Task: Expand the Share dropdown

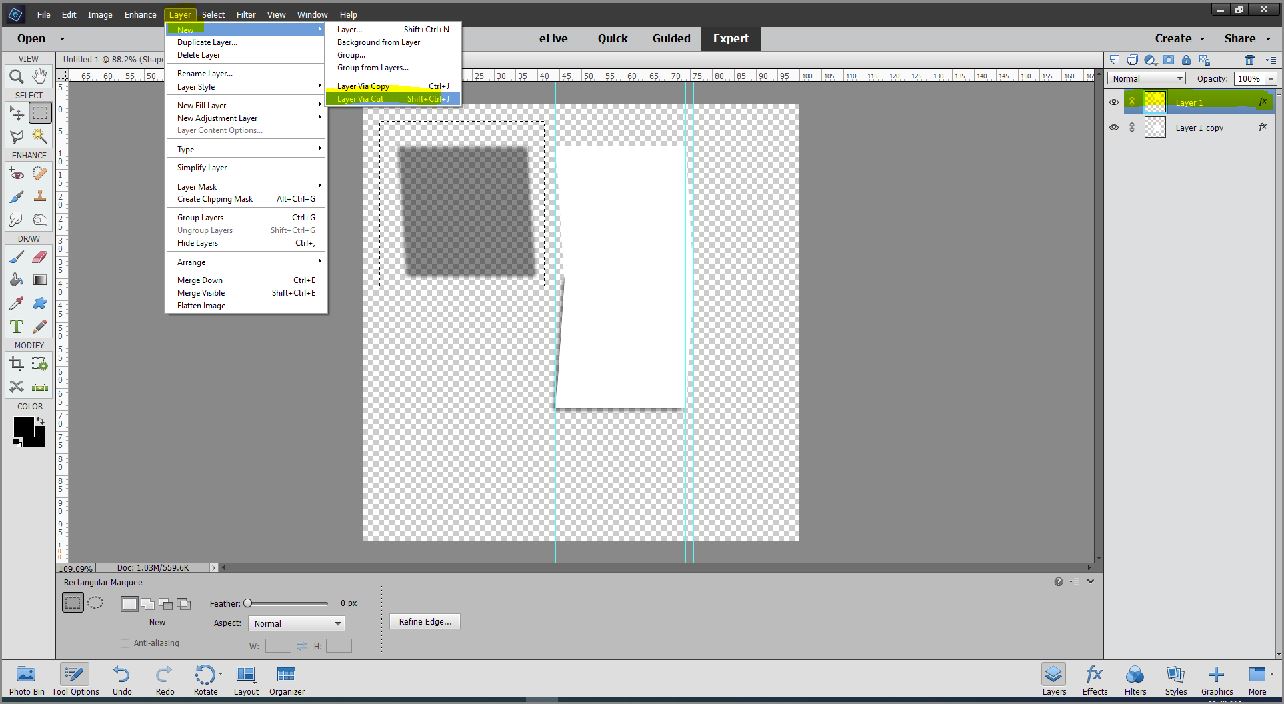Action: 1245,38
